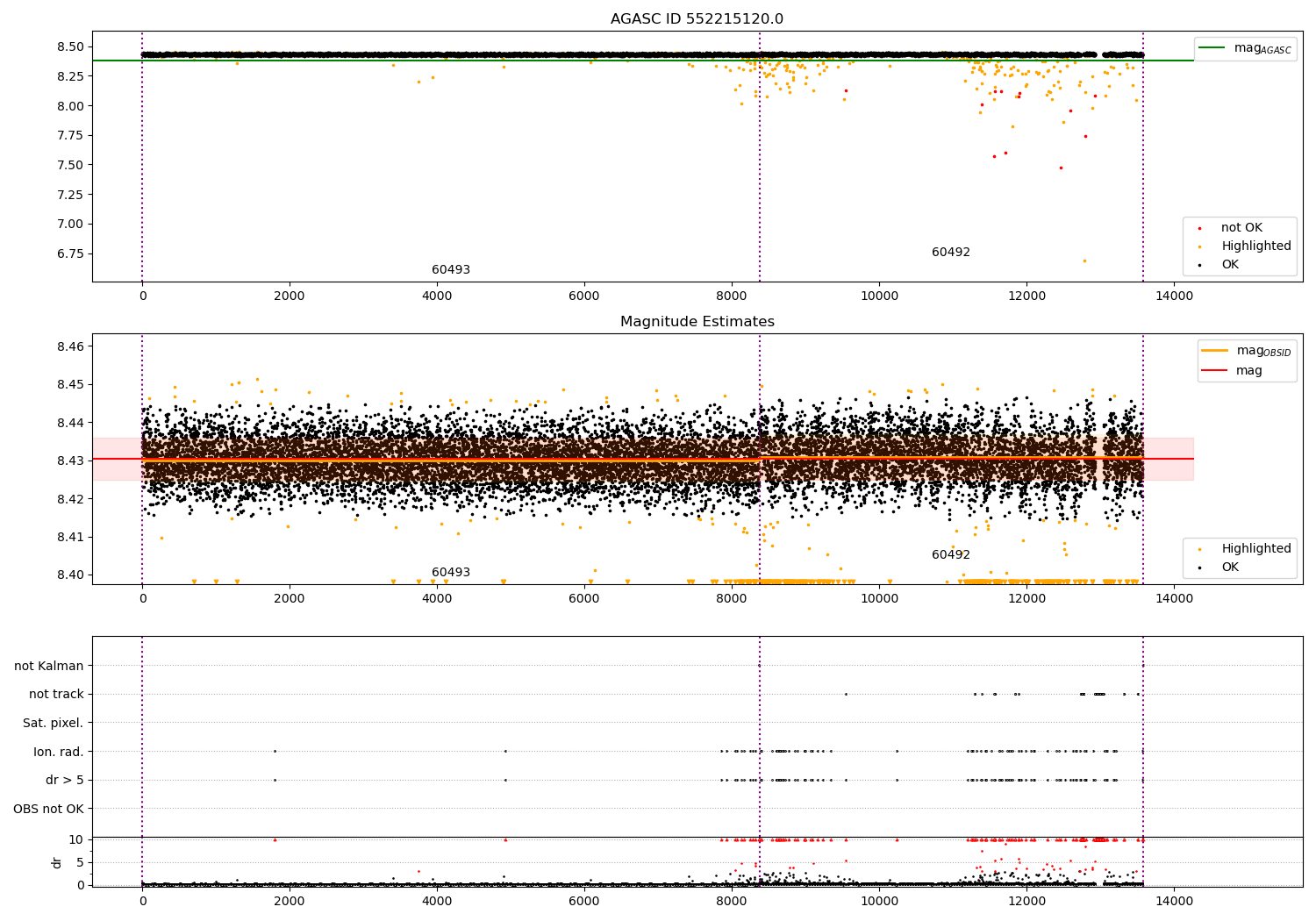Click the 8.42 tick on Magnitude Estimates plot
The width and height of the screenshot is (1316, 921).
pos(70,499)
